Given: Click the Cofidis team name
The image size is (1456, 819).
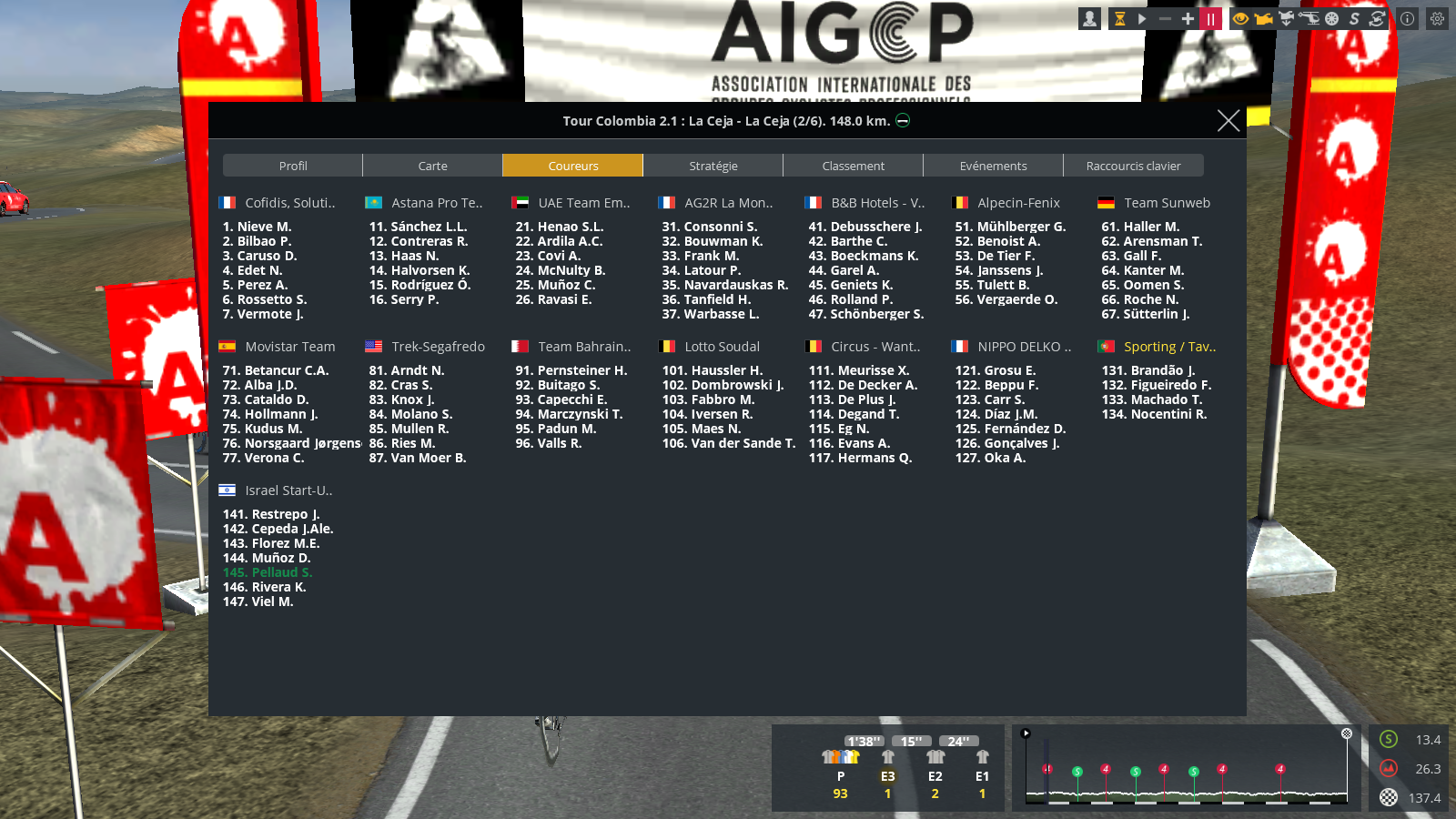Looking at the screenshot, I should [x=290, y=203].
